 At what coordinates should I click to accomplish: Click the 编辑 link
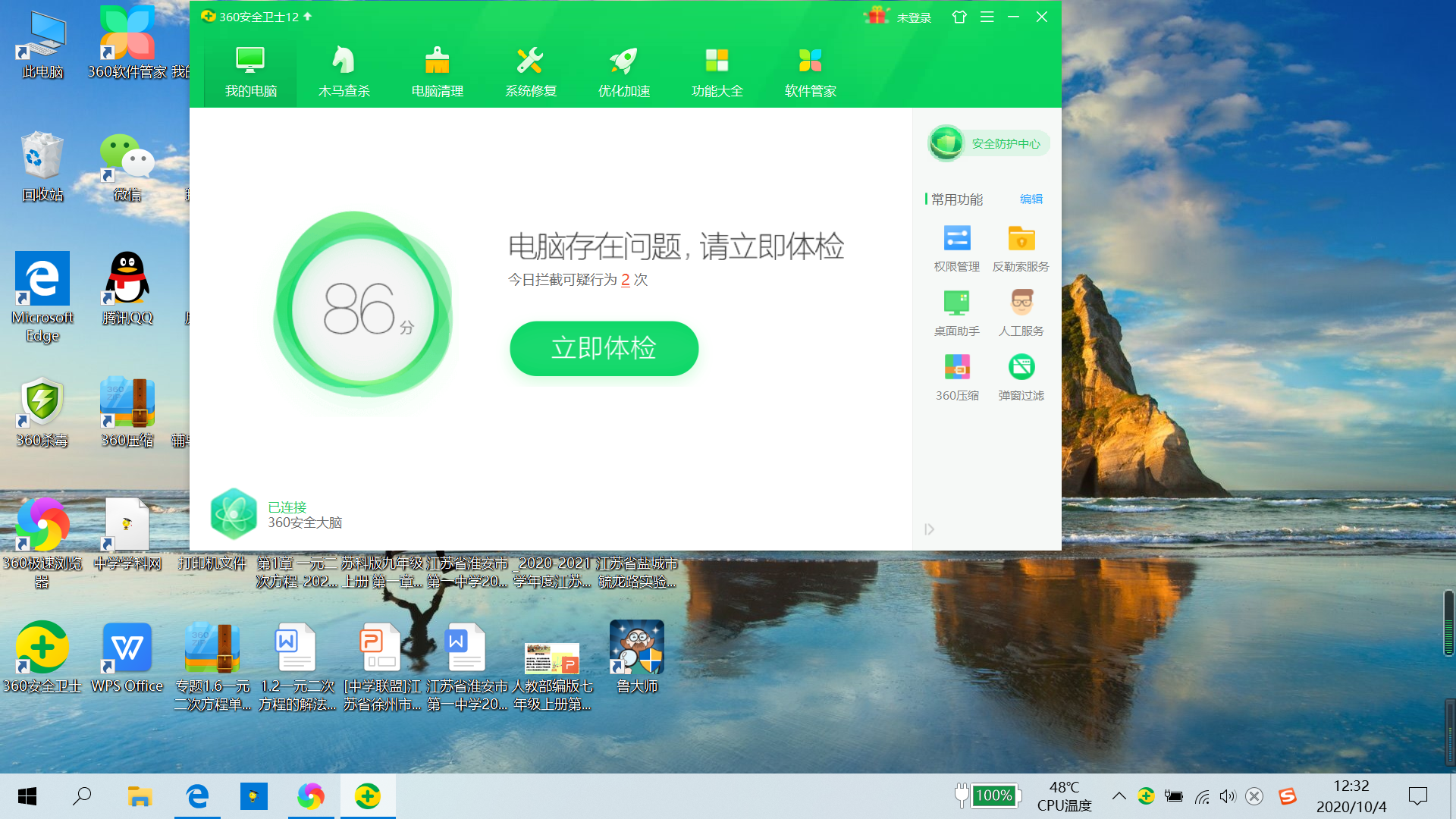(1031, 199)
